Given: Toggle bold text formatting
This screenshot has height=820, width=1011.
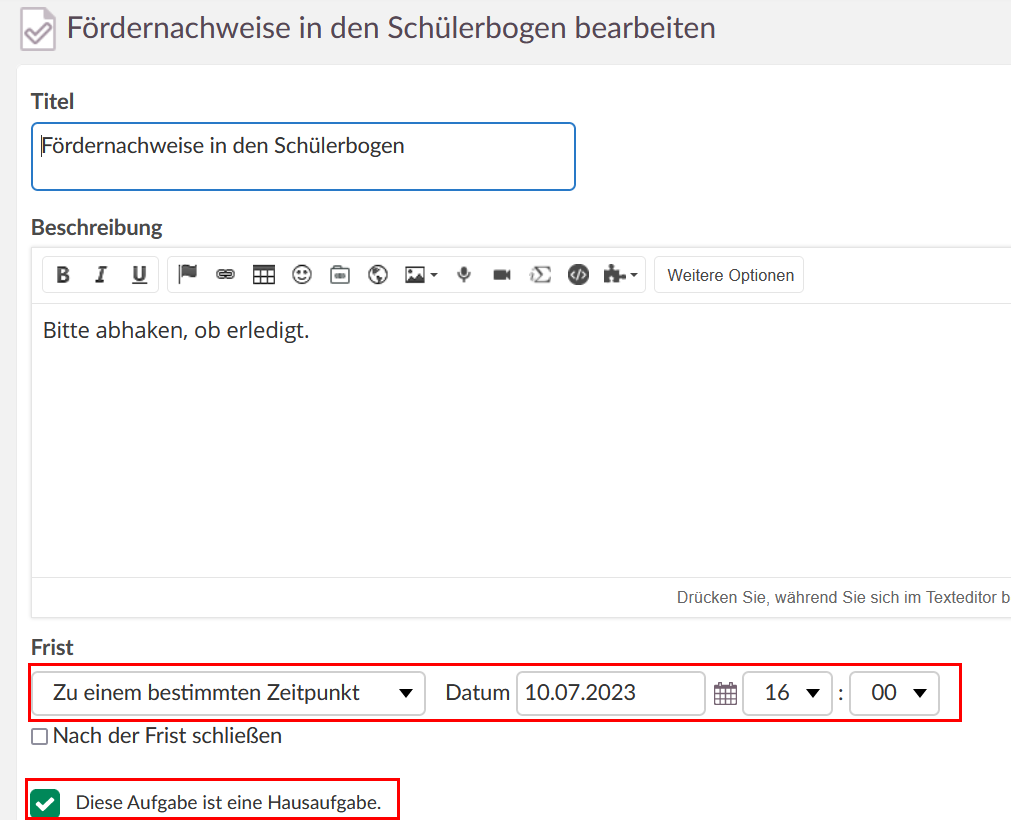Looking at the screenshot, I should pos(63,275).
